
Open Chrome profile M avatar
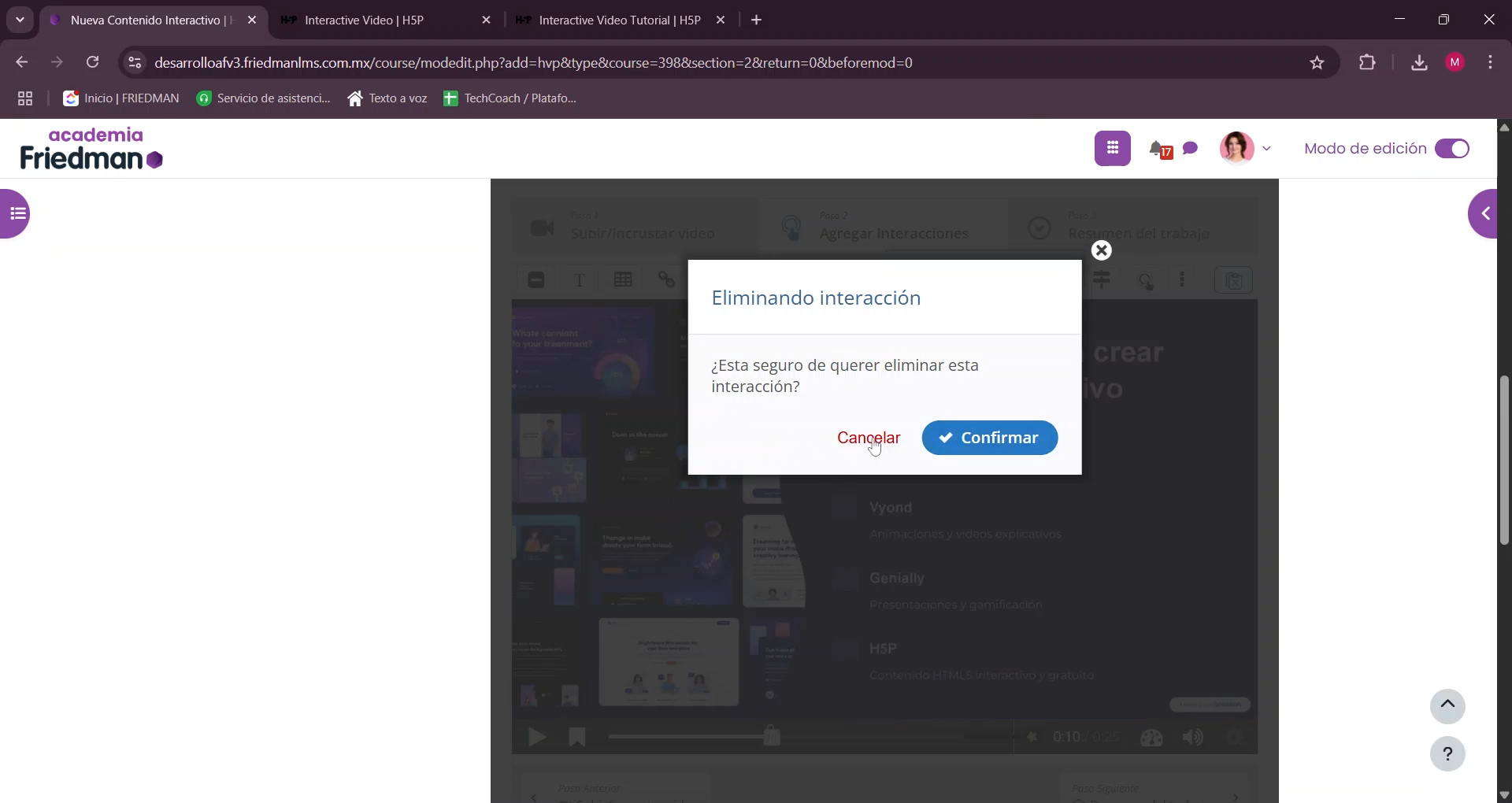(x=1455, y=63)
